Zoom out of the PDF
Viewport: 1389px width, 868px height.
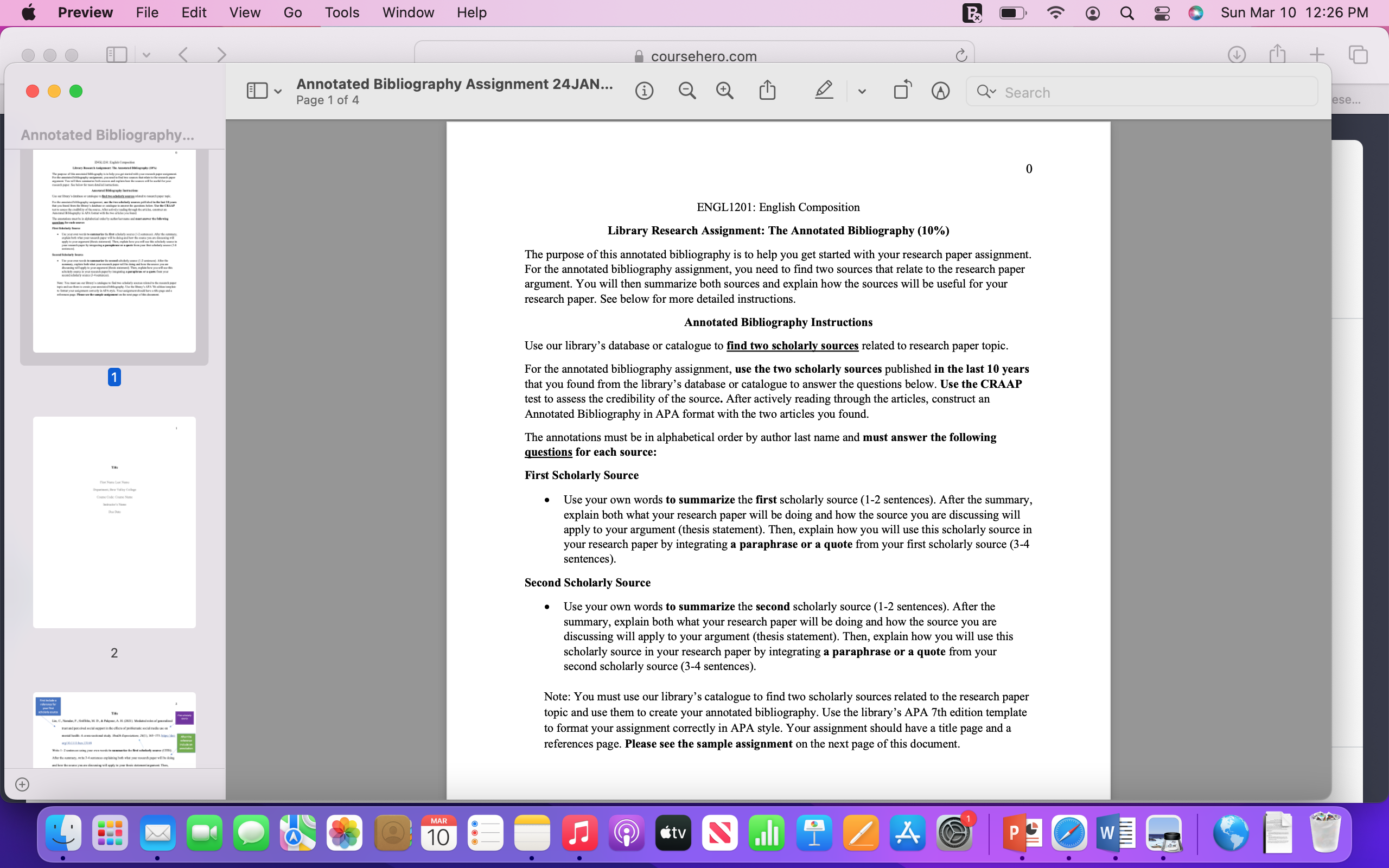click(687, 90)
